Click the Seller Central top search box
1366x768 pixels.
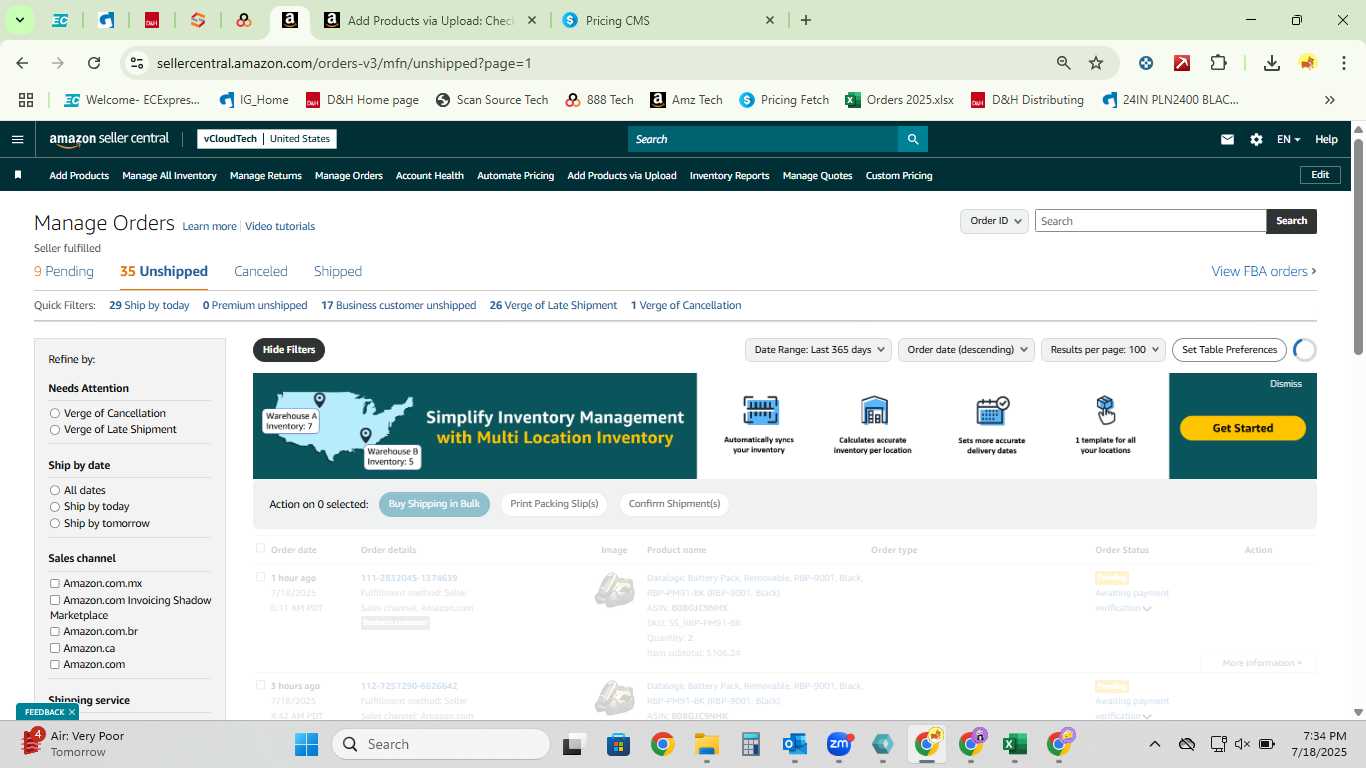coord(762,139)
